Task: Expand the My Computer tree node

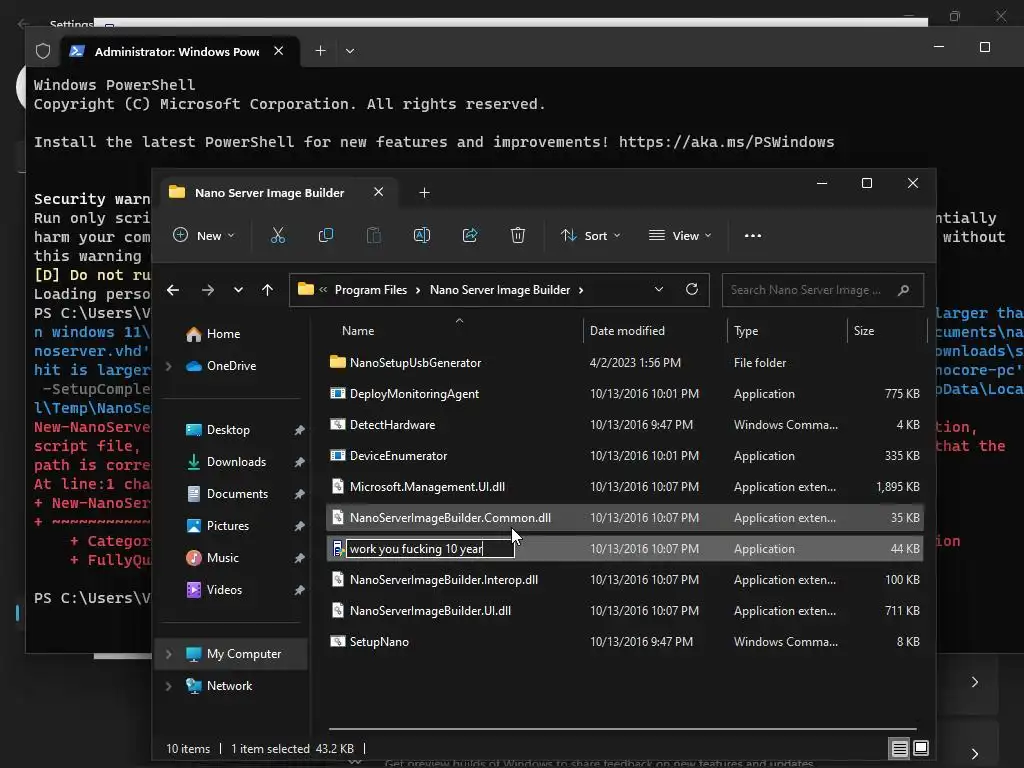Action: tap(168, 654)
